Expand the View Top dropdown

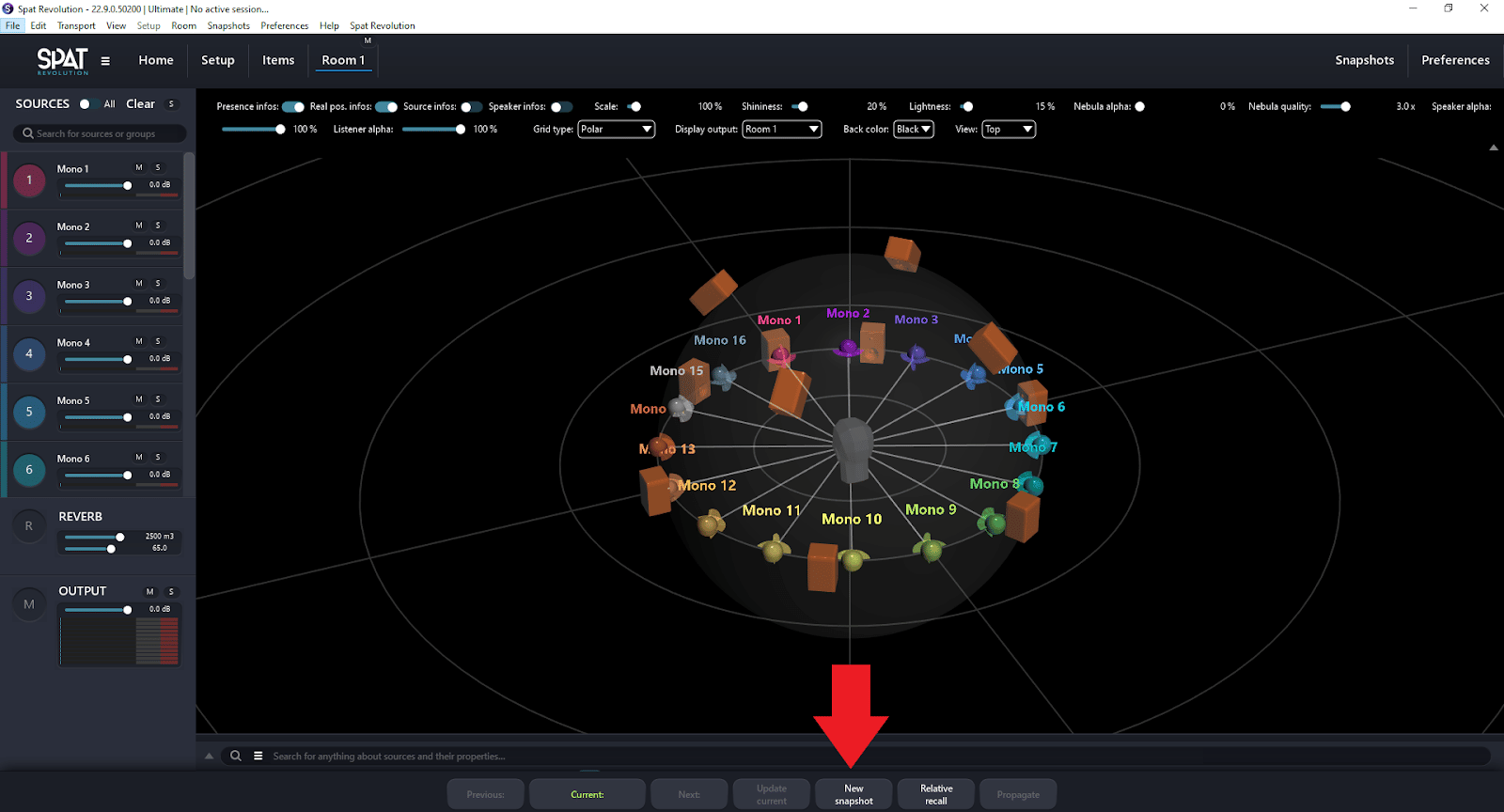[x=1009, y=130]
